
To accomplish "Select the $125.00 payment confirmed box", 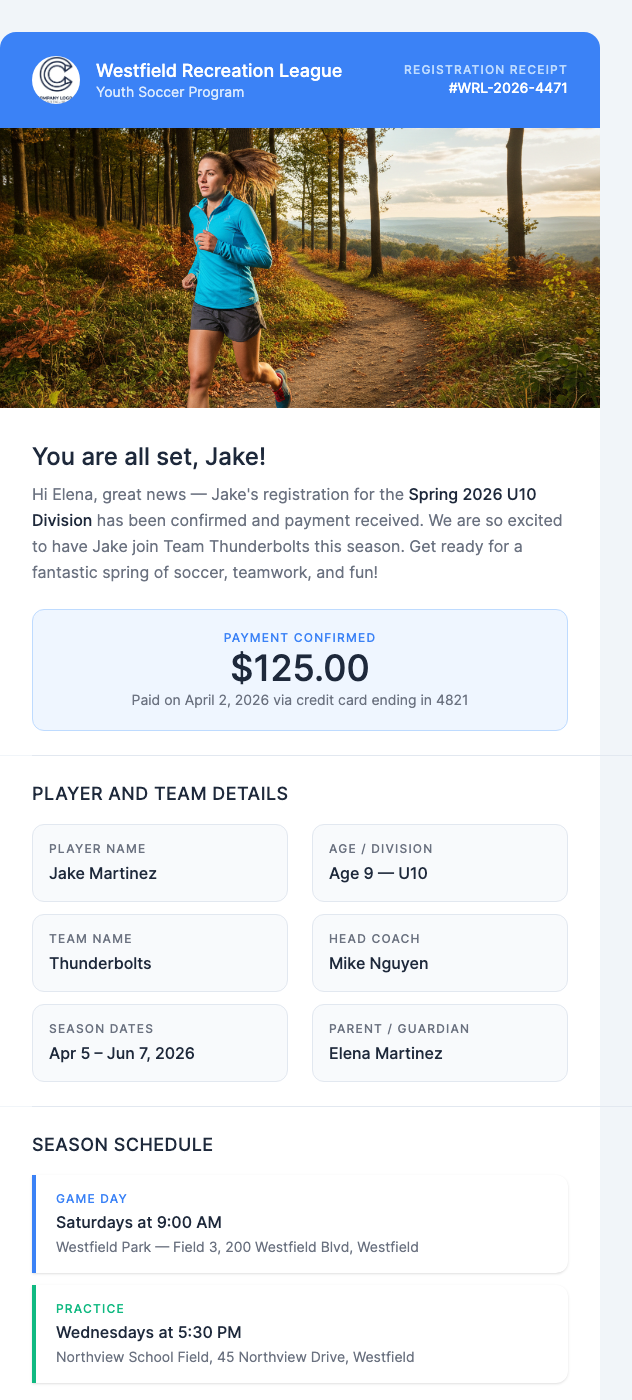I will 300,669.
